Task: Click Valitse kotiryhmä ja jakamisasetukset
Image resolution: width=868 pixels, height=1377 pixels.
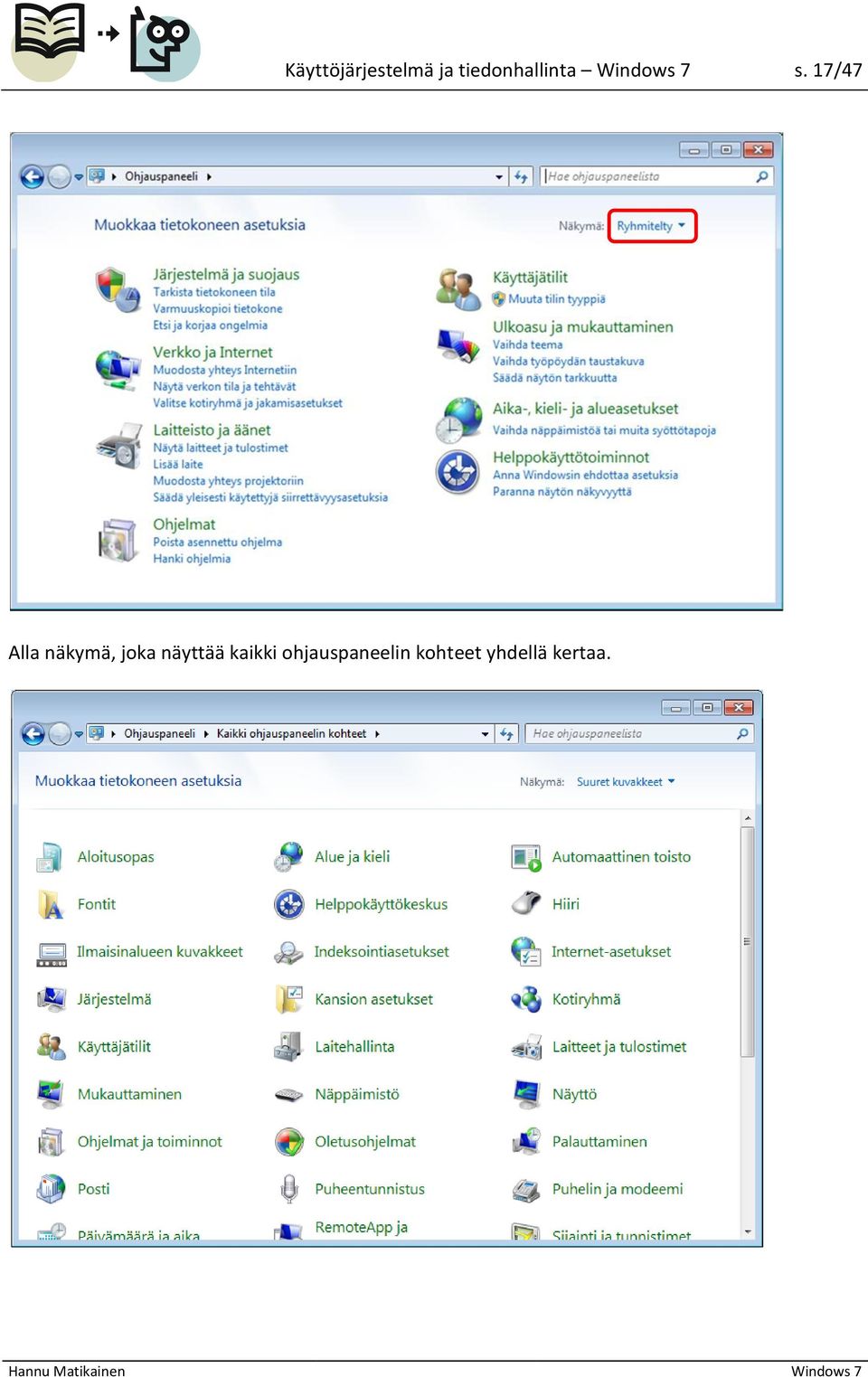Action: click(x=248, y=403)
